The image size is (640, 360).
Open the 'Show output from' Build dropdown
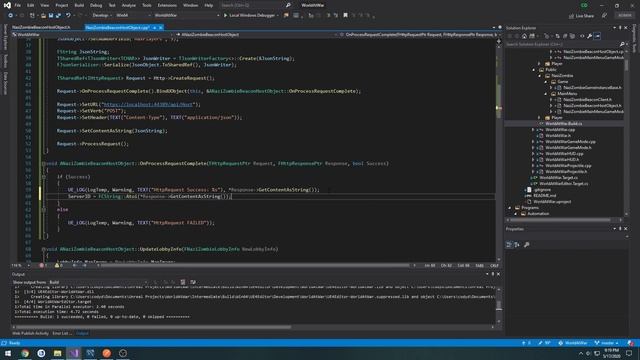pos(98,282)
